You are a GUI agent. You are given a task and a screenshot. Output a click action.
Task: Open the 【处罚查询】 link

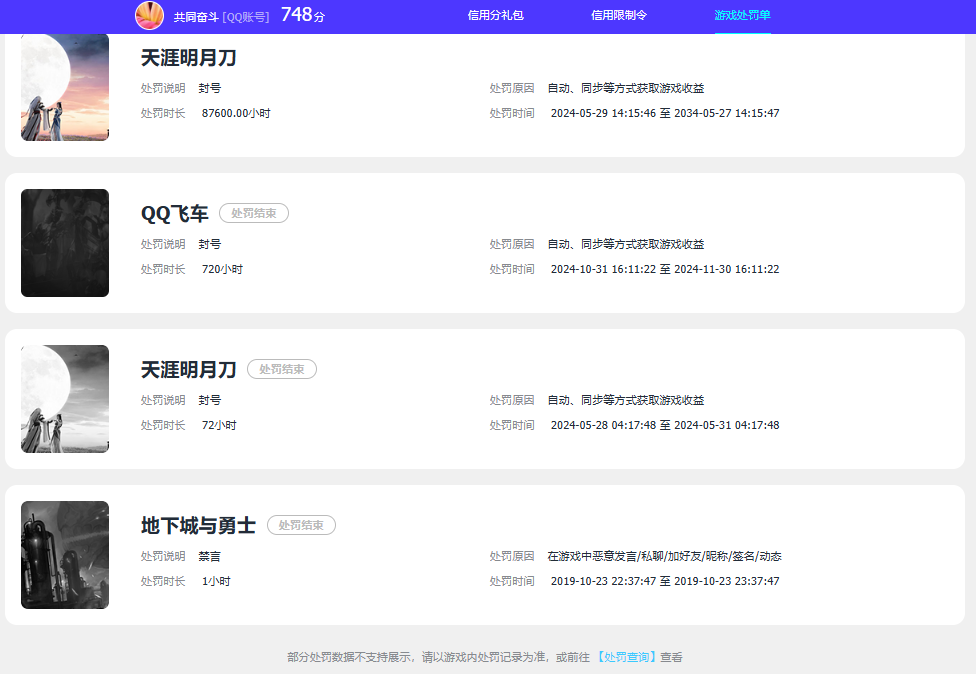coord(626,657)
